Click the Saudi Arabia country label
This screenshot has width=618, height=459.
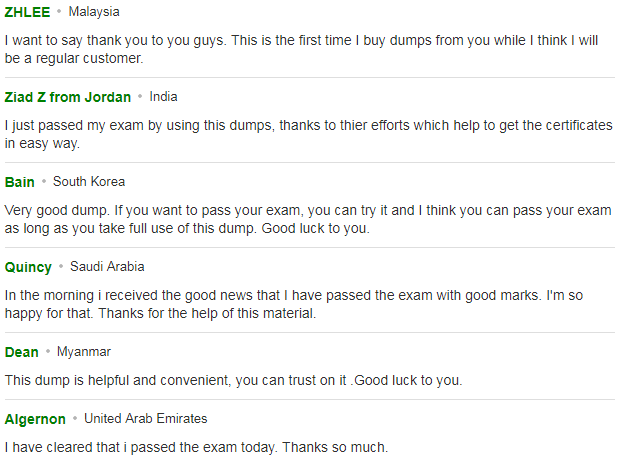tap(107, 267)
